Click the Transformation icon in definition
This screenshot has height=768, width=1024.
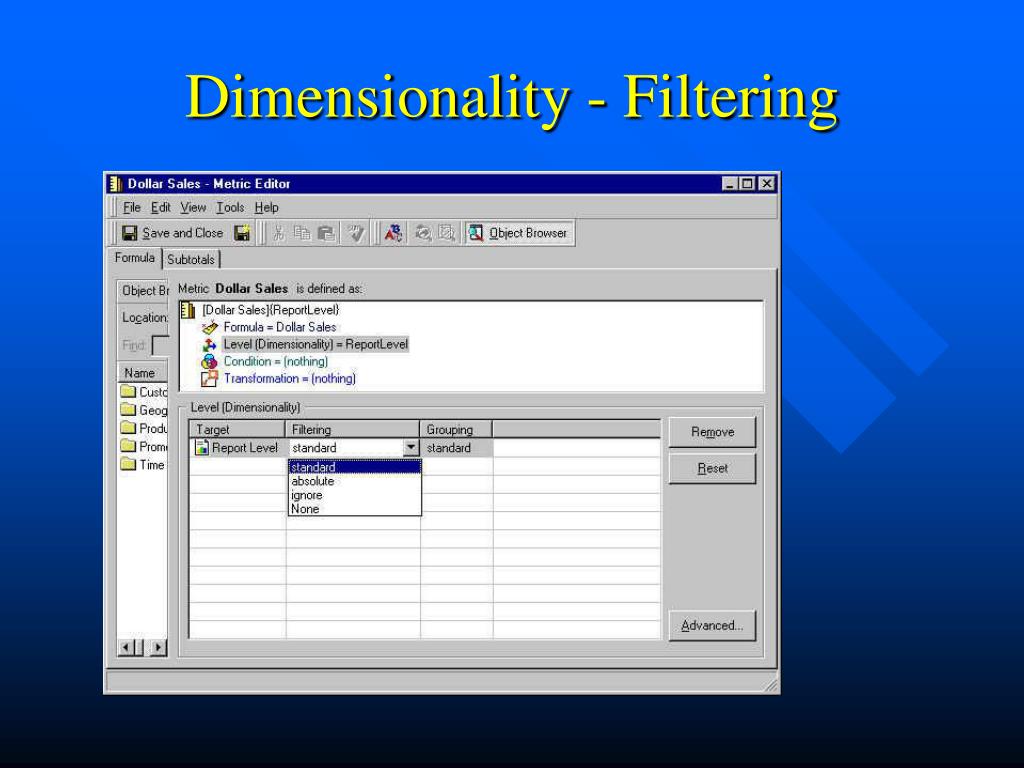[x=210, y=379]
